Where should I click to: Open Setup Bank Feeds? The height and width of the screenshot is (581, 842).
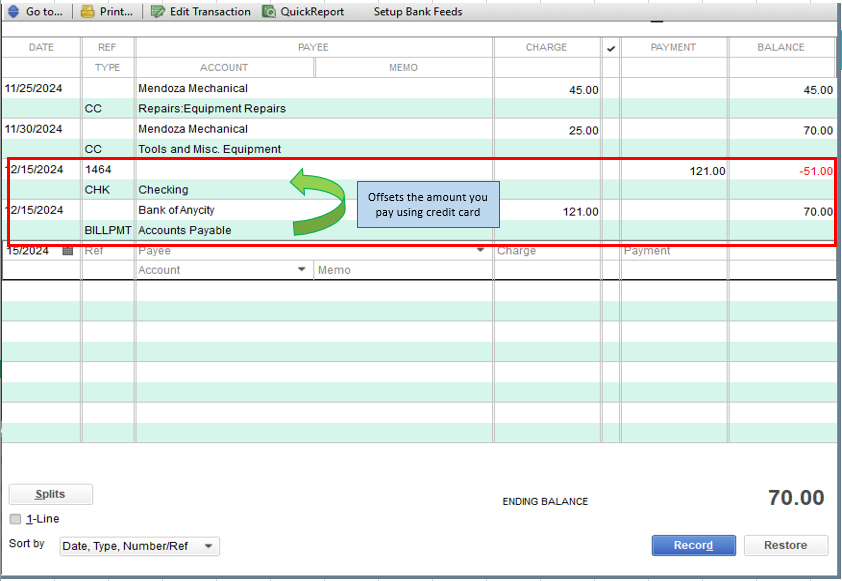coord(418,11)
